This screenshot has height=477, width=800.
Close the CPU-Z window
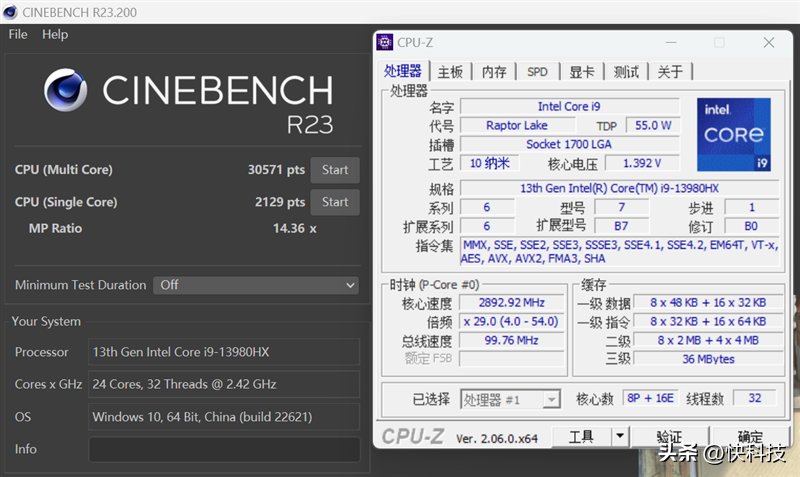pos(769,42)
